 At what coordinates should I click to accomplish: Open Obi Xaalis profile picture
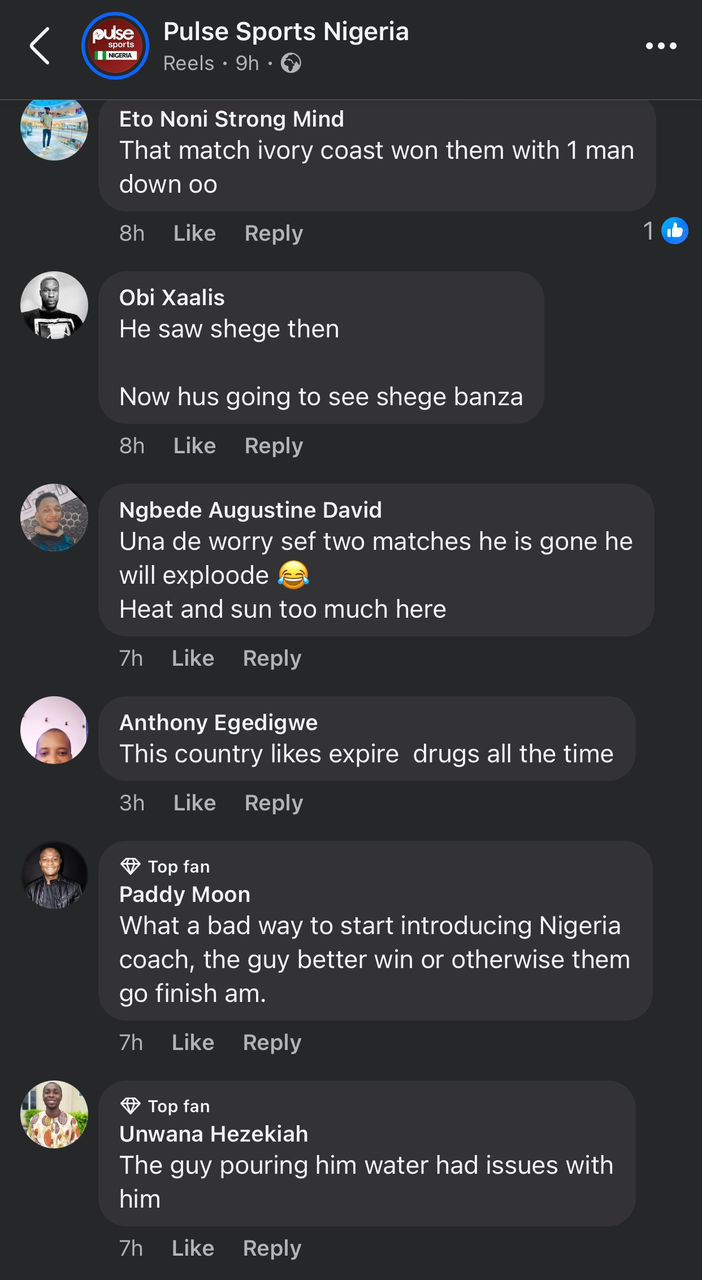click(x=54, y=305)
